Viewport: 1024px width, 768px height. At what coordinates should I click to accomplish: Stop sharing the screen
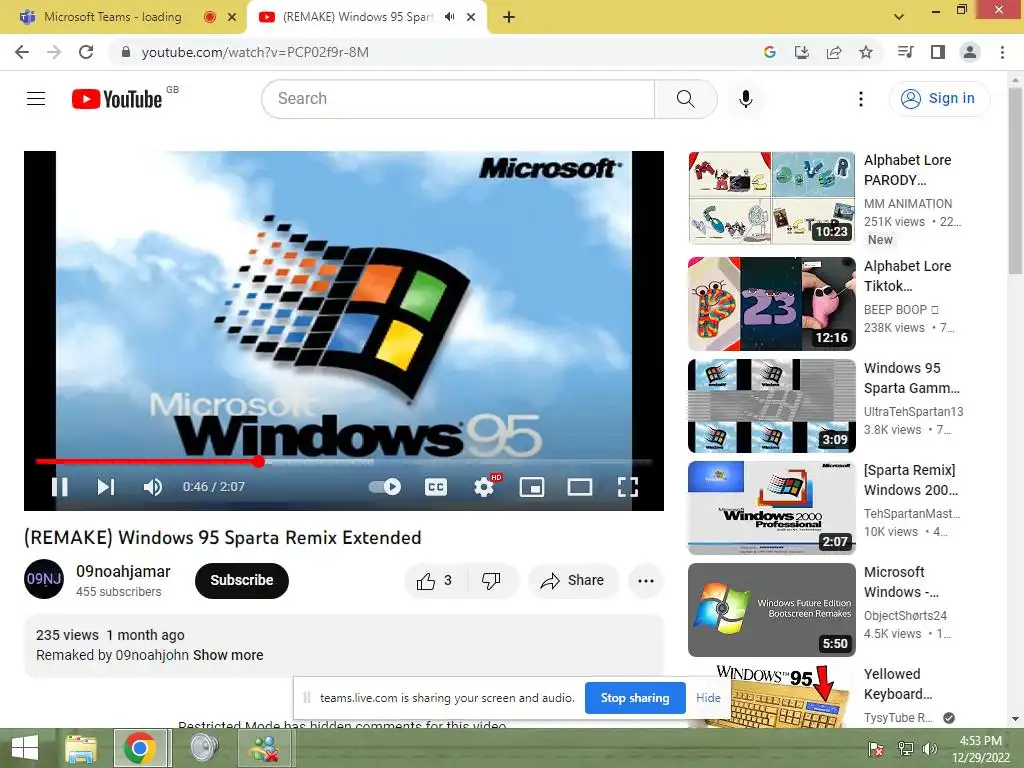635,698
